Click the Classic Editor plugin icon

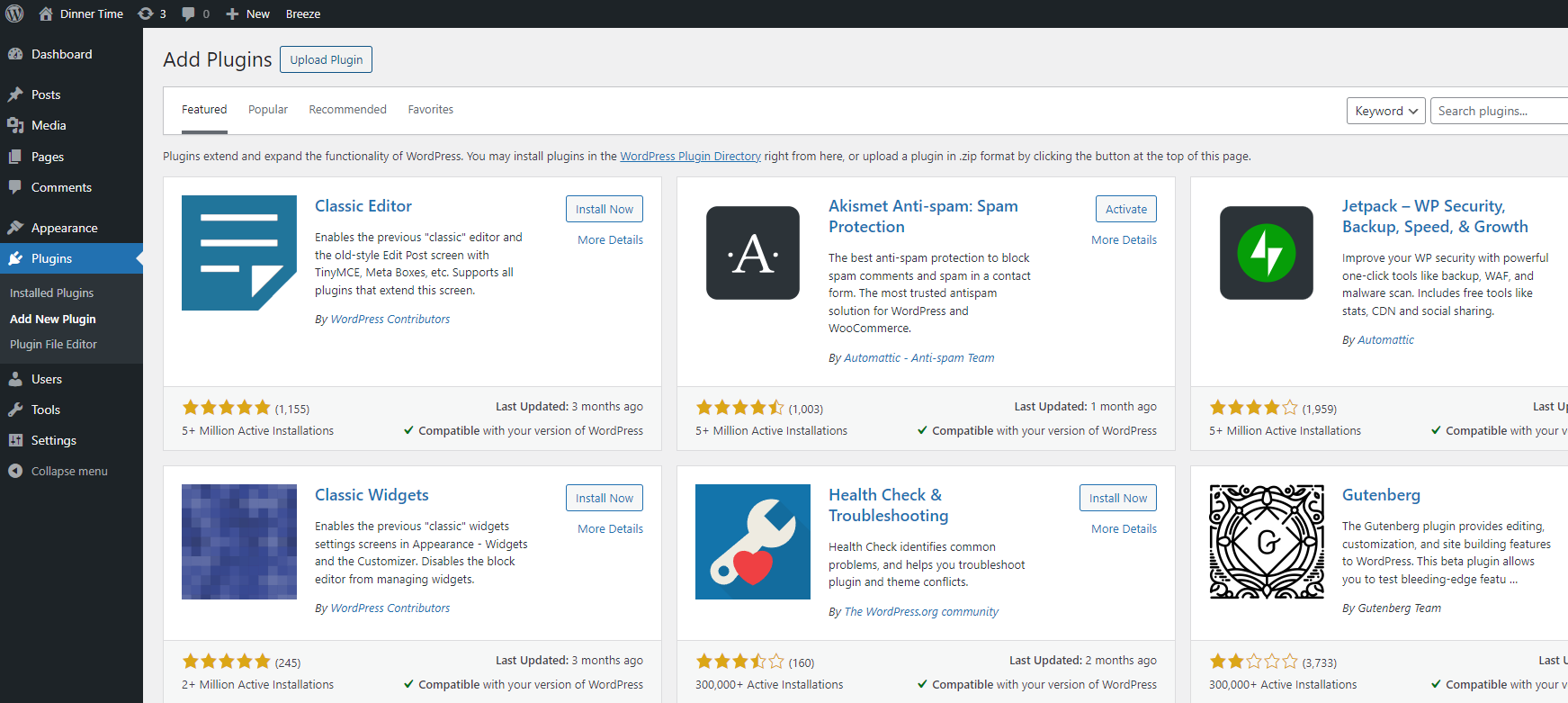[x=239, y=253]
